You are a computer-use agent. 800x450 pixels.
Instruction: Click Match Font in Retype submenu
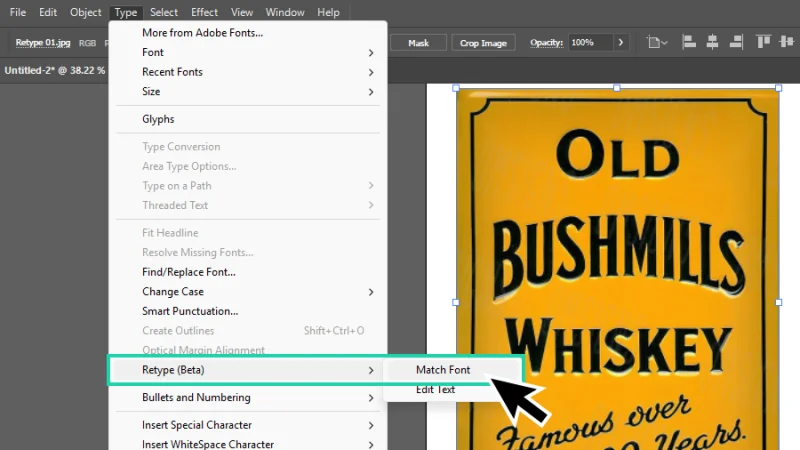click(443, 370)
